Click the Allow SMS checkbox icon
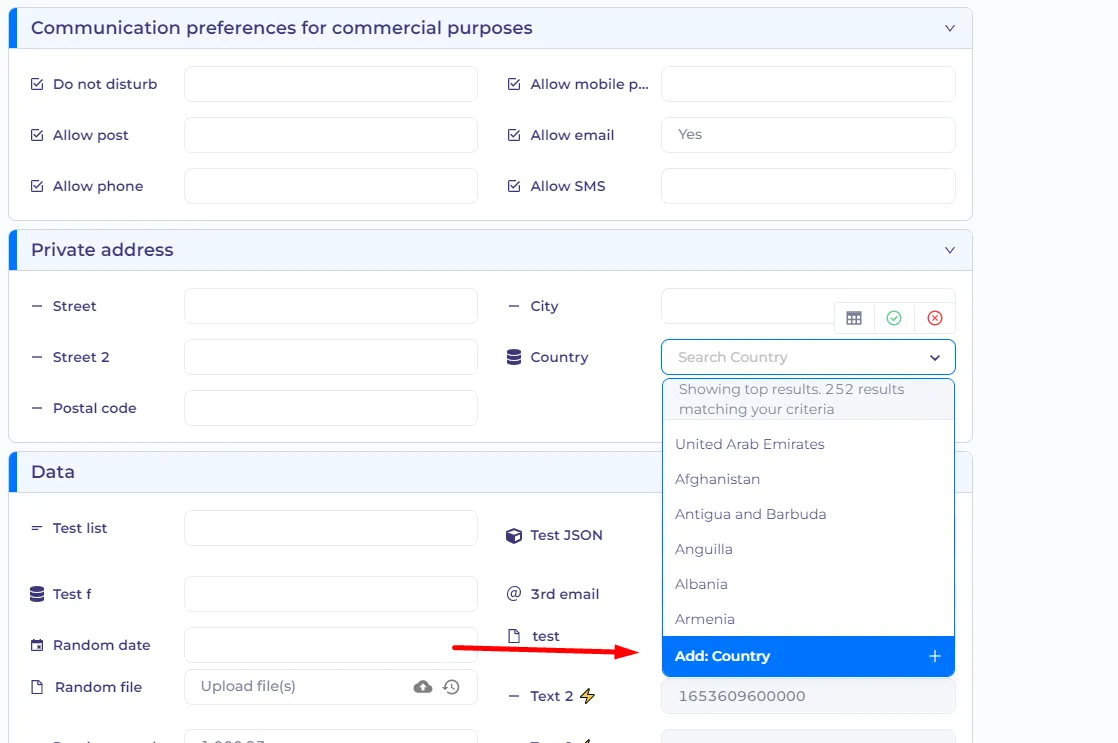This screenshot has width=1118, height=743. (513, 186)
